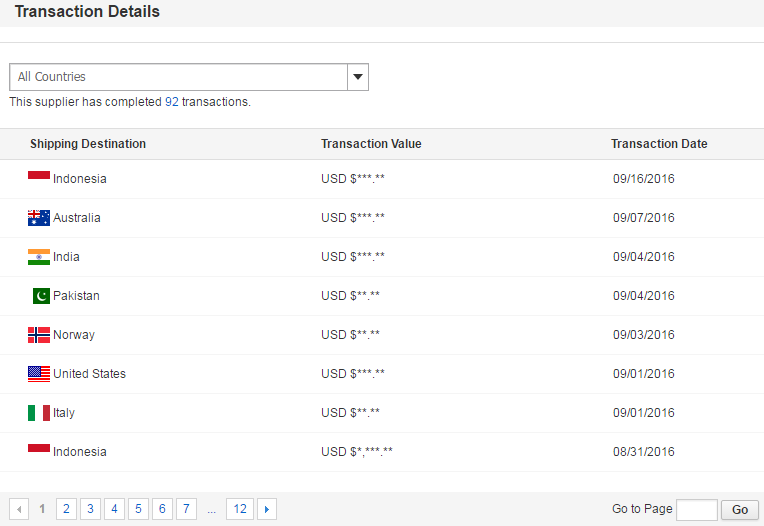Click the Pakistan flag icon
The height and width of the screenshot is (526, 764).
click(x=41, y=296)
